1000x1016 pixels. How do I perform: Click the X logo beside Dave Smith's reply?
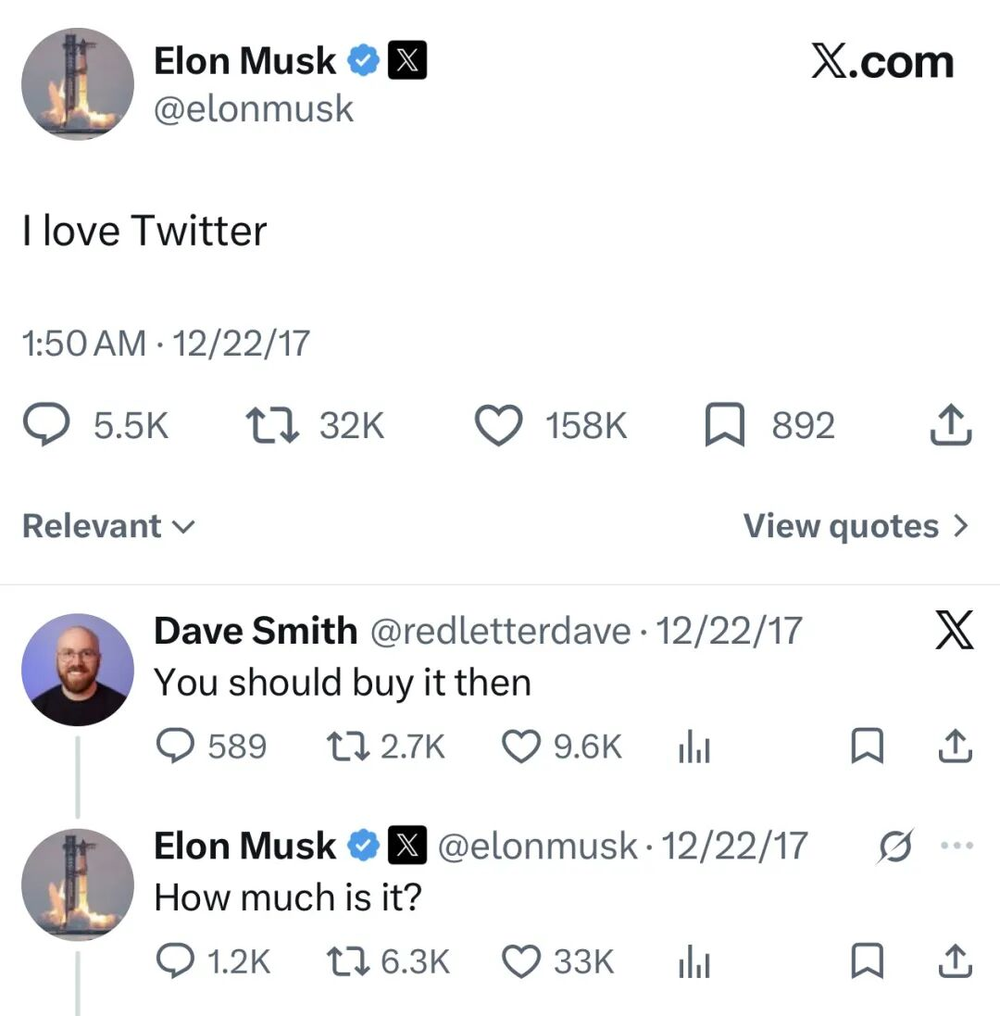pyautogui.click(x=954, y=630)
